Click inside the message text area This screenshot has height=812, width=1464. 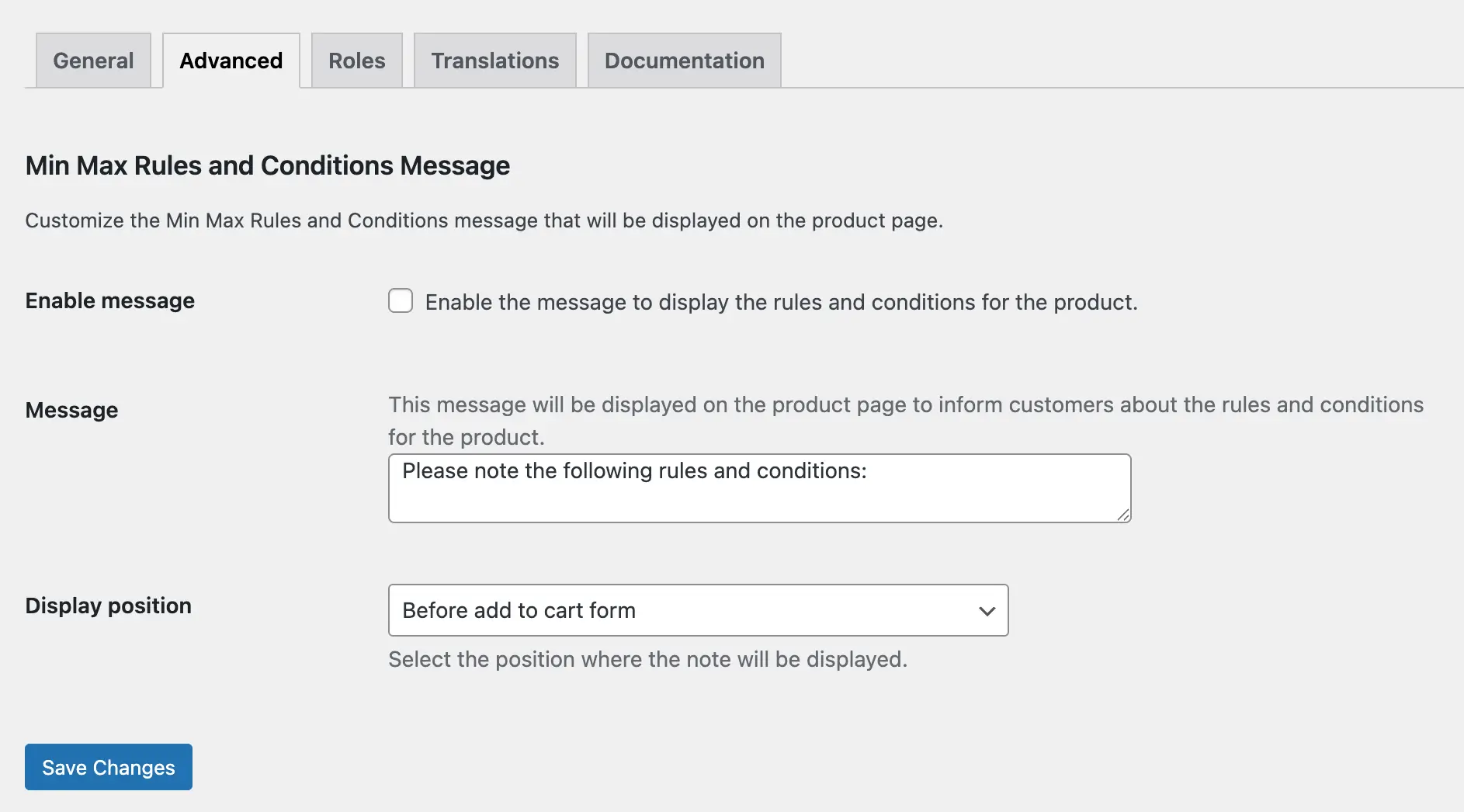tap(759, 488)
